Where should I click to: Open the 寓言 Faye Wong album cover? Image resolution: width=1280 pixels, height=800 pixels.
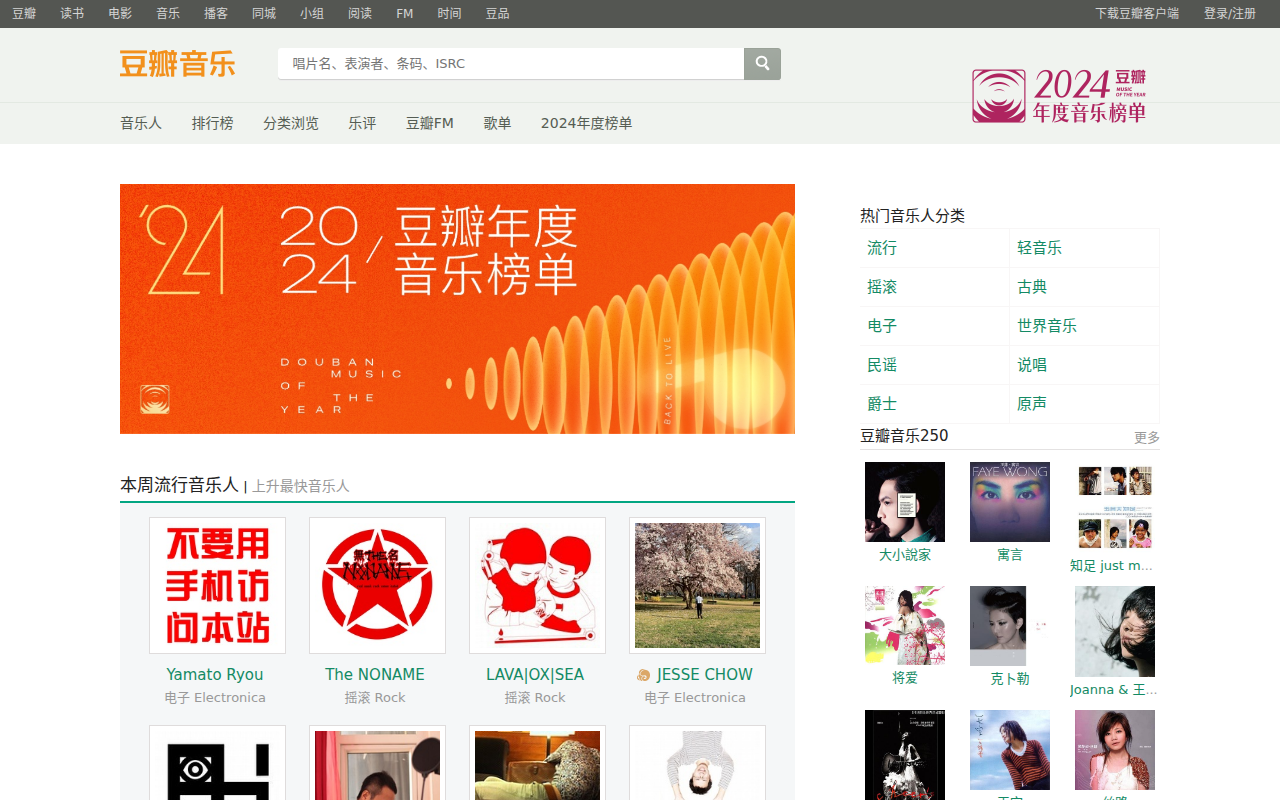[1009, 502]
